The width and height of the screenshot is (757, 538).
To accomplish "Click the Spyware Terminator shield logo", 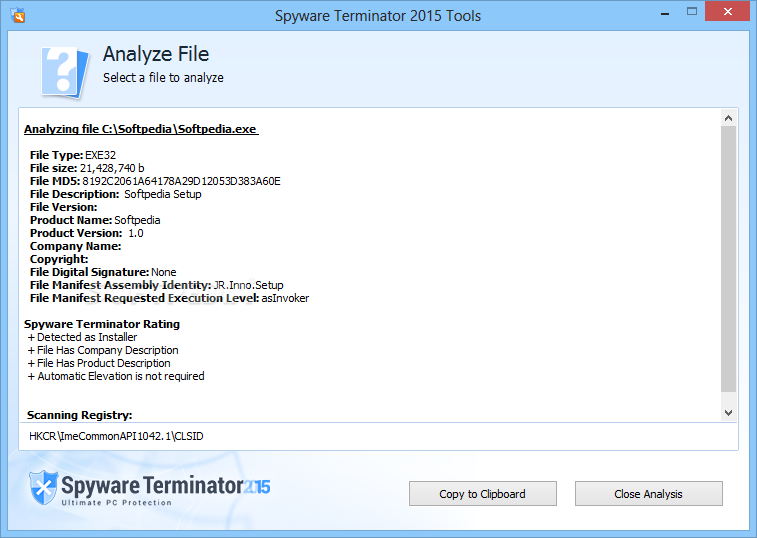I will pyautogui.click(x=43, y=487).
